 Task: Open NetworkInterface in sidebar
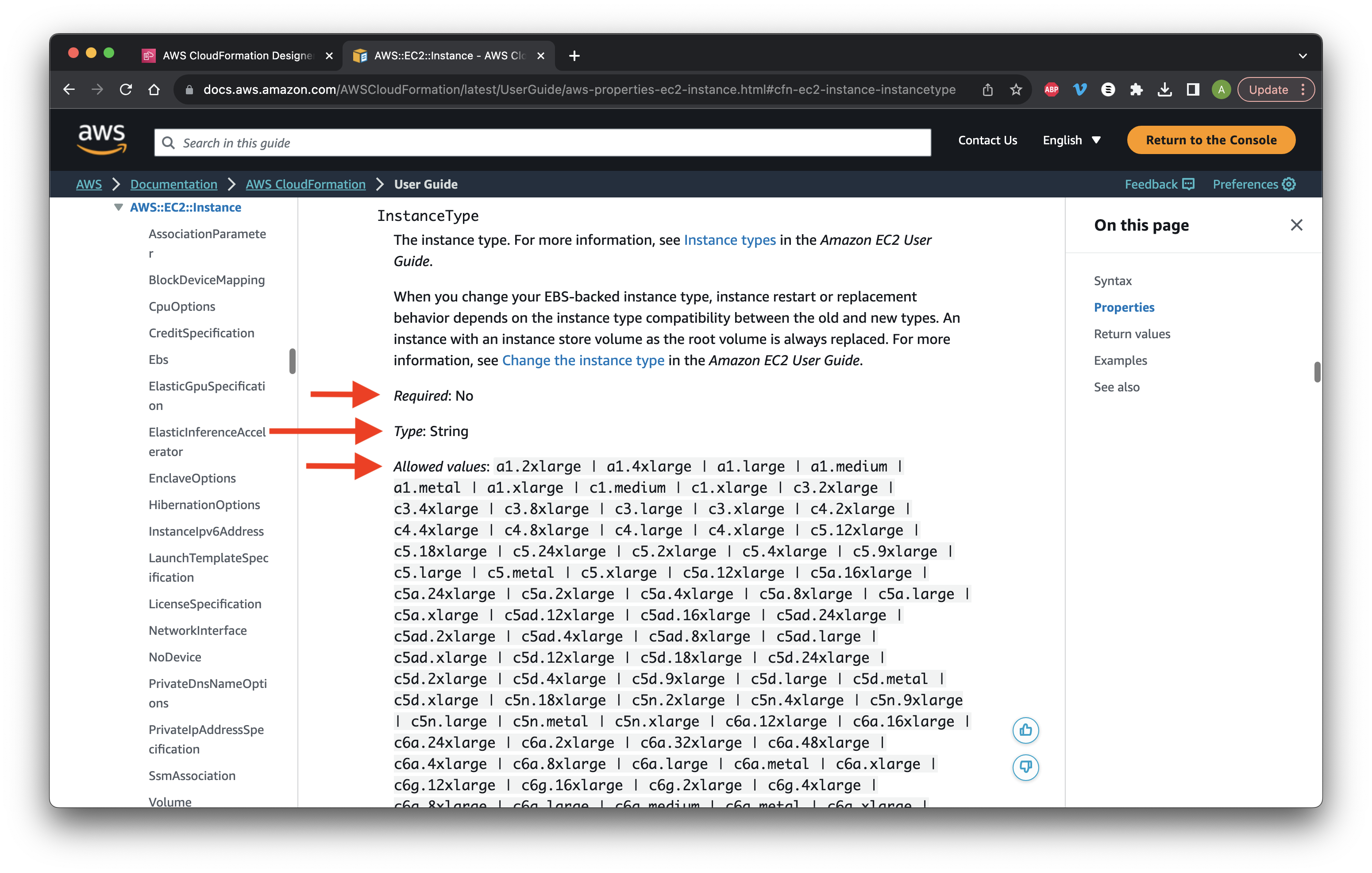coord(197,630)
